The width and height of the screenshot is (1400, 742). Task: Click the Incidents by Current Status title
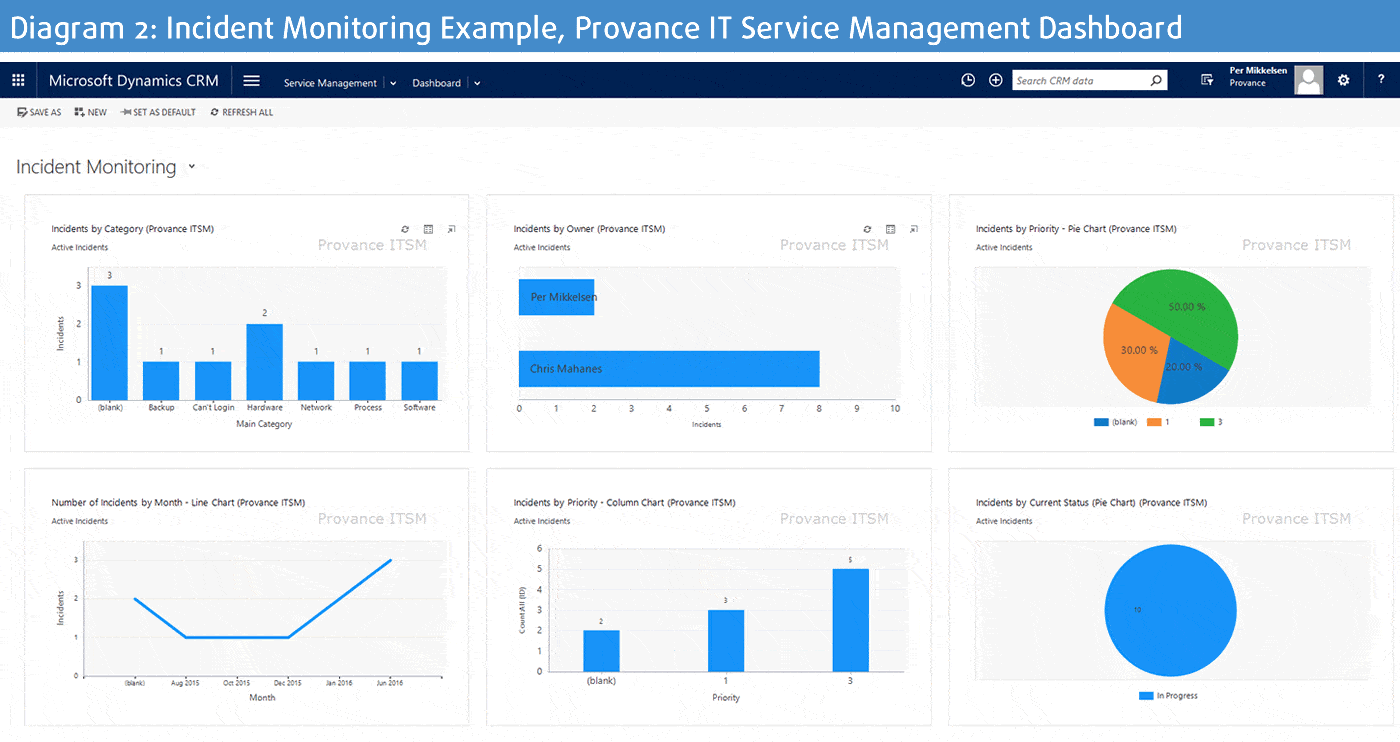click(1091, 503)
